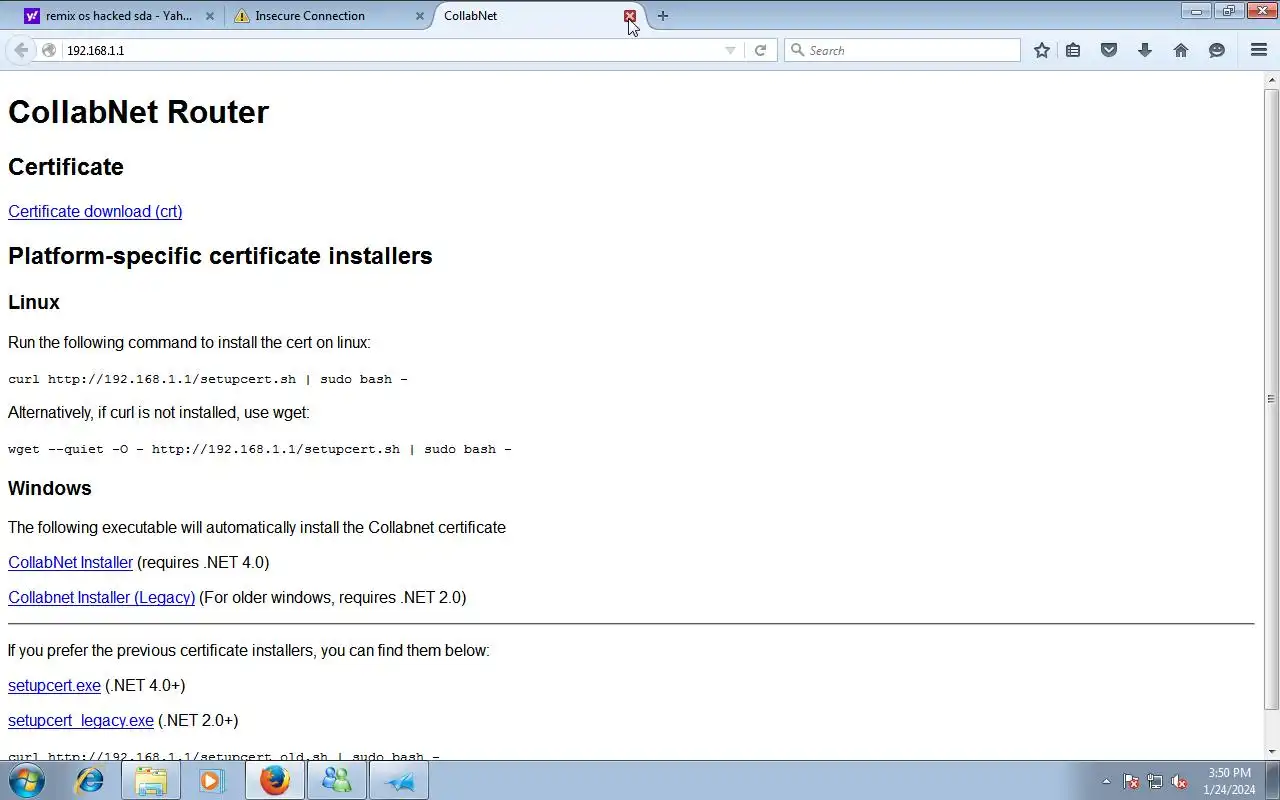
Task: Click the magnifier icon in search box
Action: point(797,50)
